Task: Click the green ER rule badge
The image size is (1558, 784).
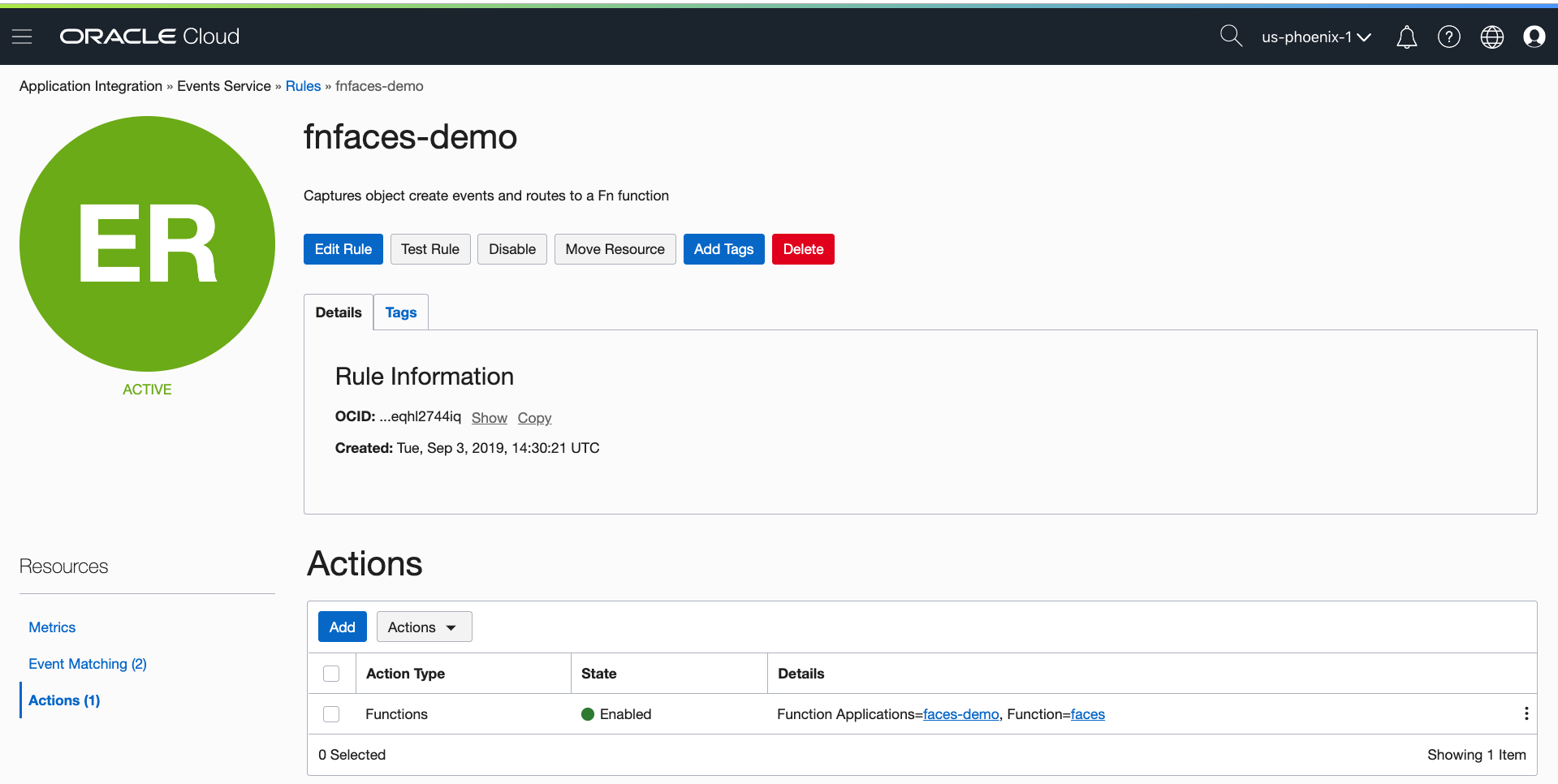Action: point(147,243)
